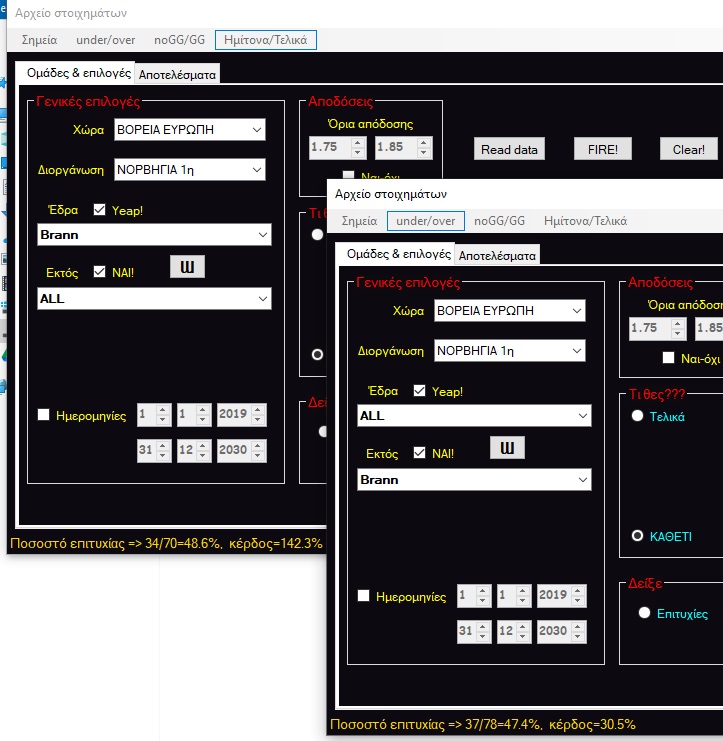Increase the 2019 year stepper in front window
Image resolution: width=723 pixels, height=741 pixels.
click(578, 591)
